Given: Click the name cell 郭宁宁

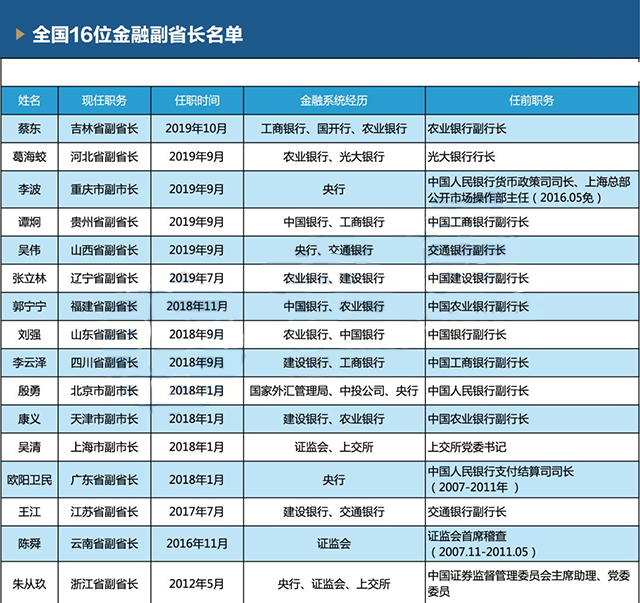Looking at the screenshot, I should click(x=29, y=307).
